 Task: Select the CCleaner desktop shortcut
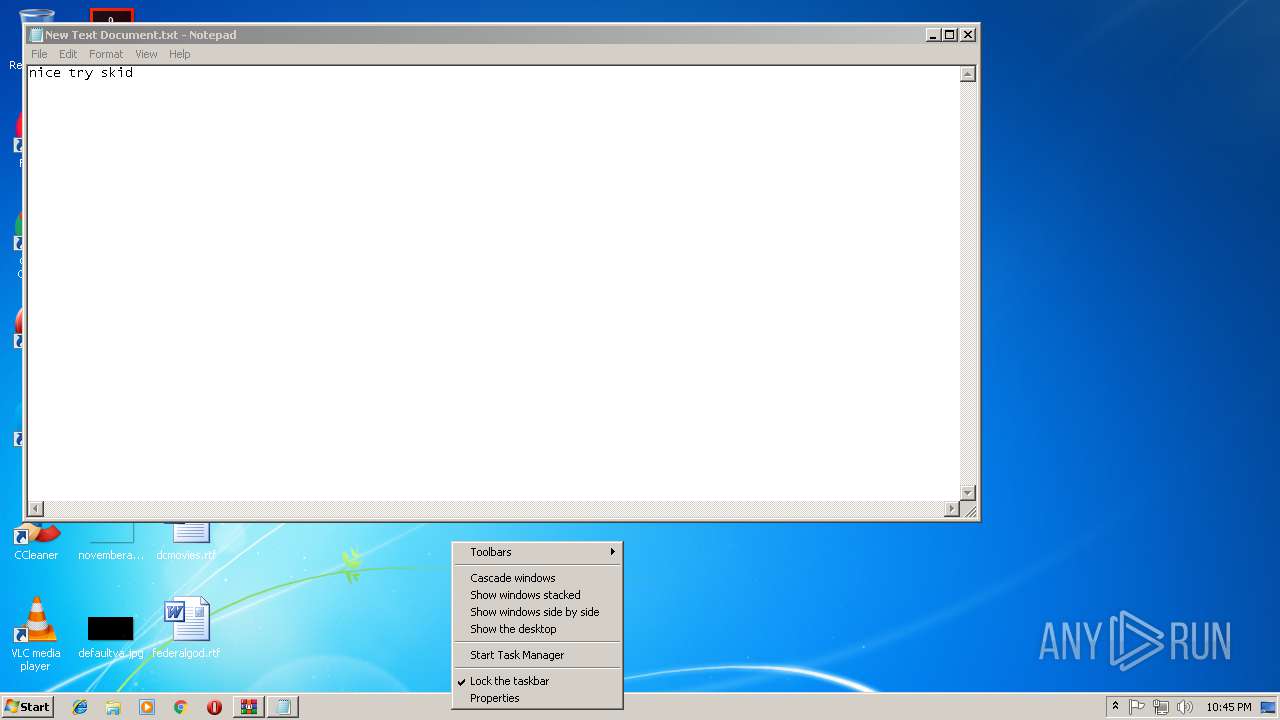pyautogui.click(x=36, y=541)
